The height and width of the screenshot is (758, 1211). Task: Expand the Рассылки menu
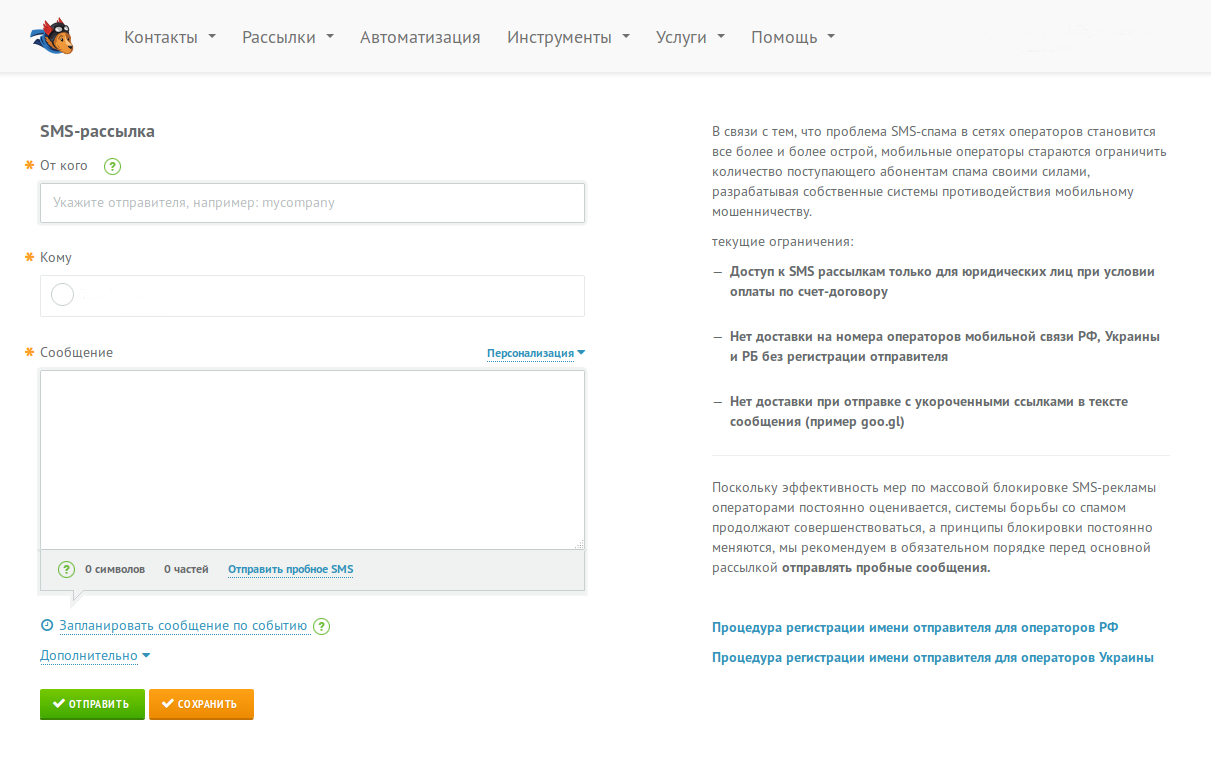tap(287, 37)
